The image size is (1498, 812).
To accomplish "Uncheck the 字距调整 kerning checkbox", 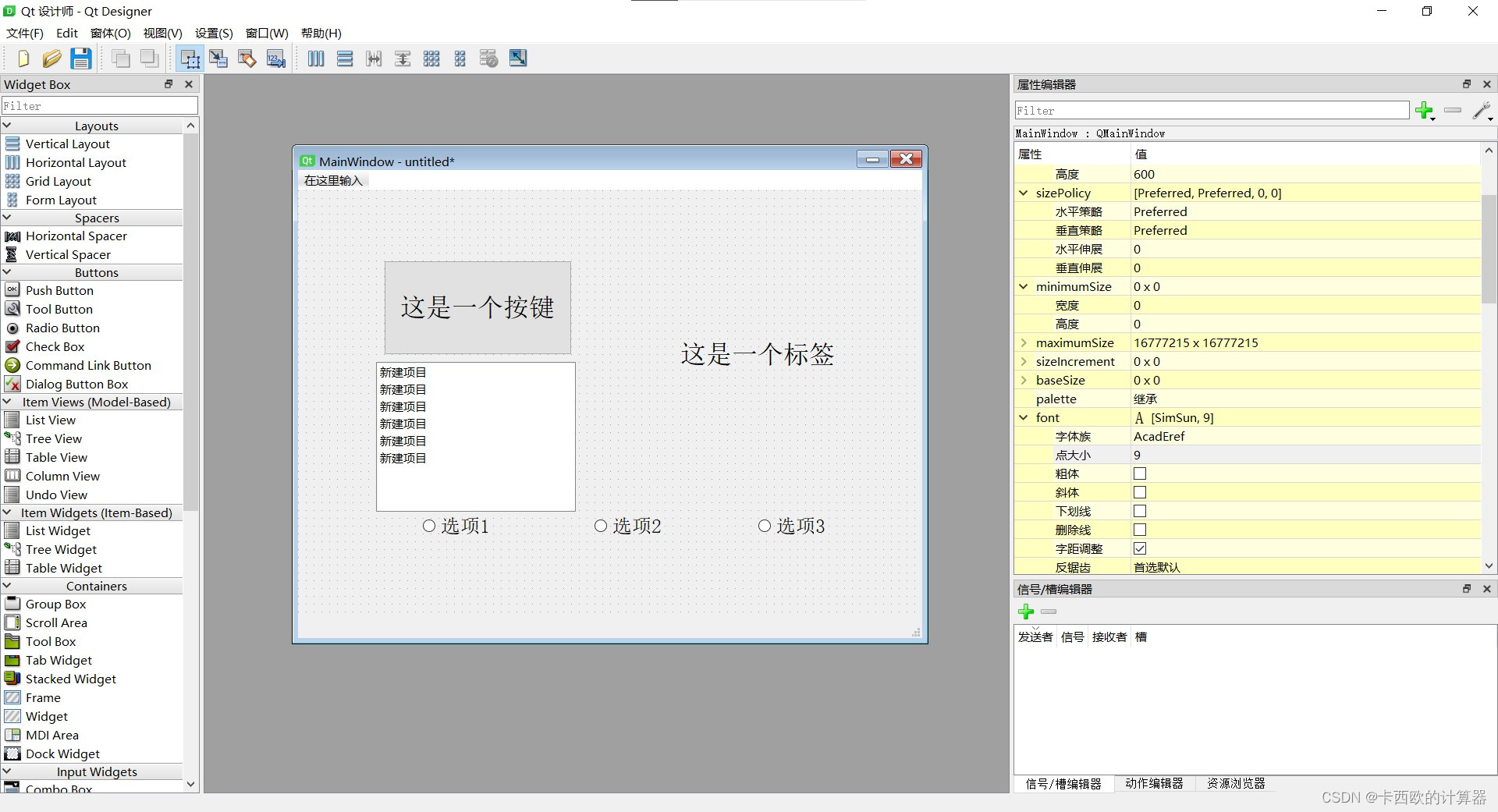I will coord(1140,548).
